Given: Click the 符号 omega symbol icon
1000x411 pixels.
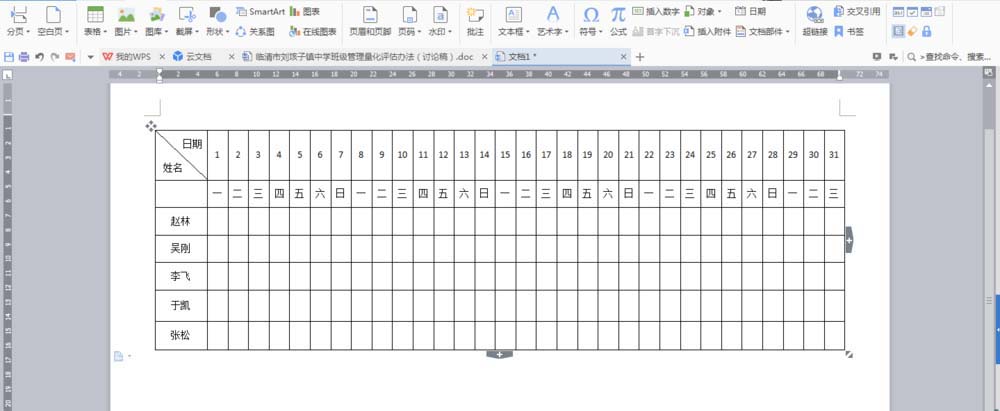Looking at the screenshot, I should tap(591, 14).
